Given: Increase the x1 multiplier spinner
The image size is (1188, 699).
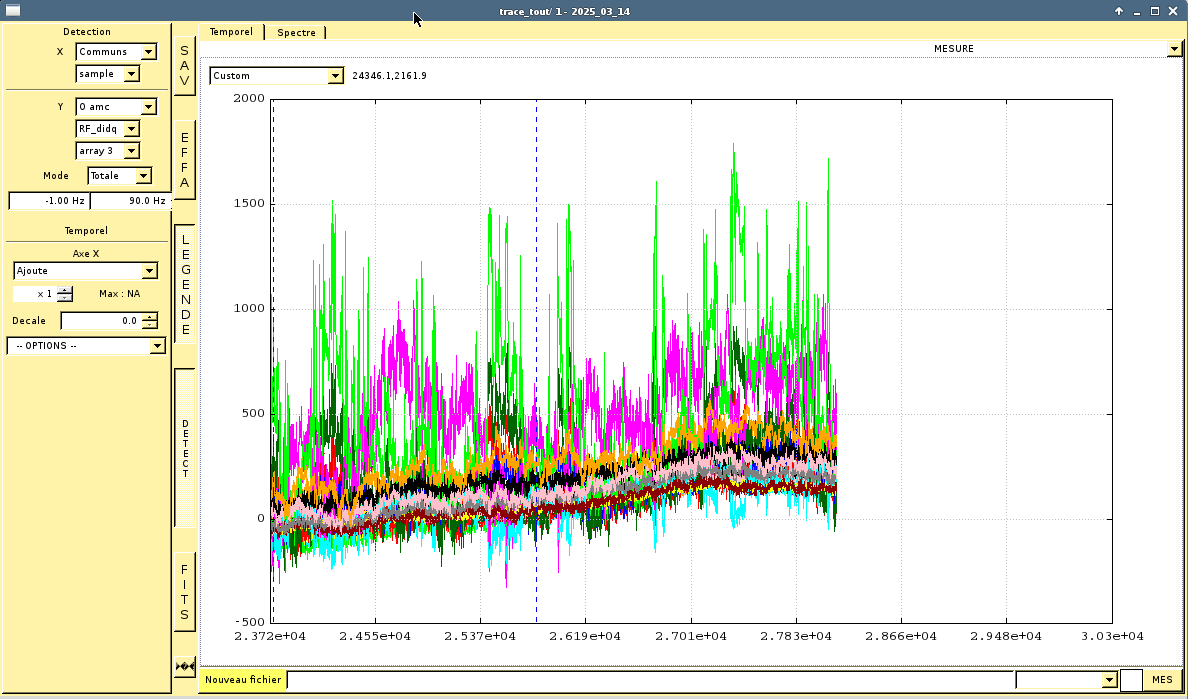Looking at the screenshot, I should click(x=65, y=290).
